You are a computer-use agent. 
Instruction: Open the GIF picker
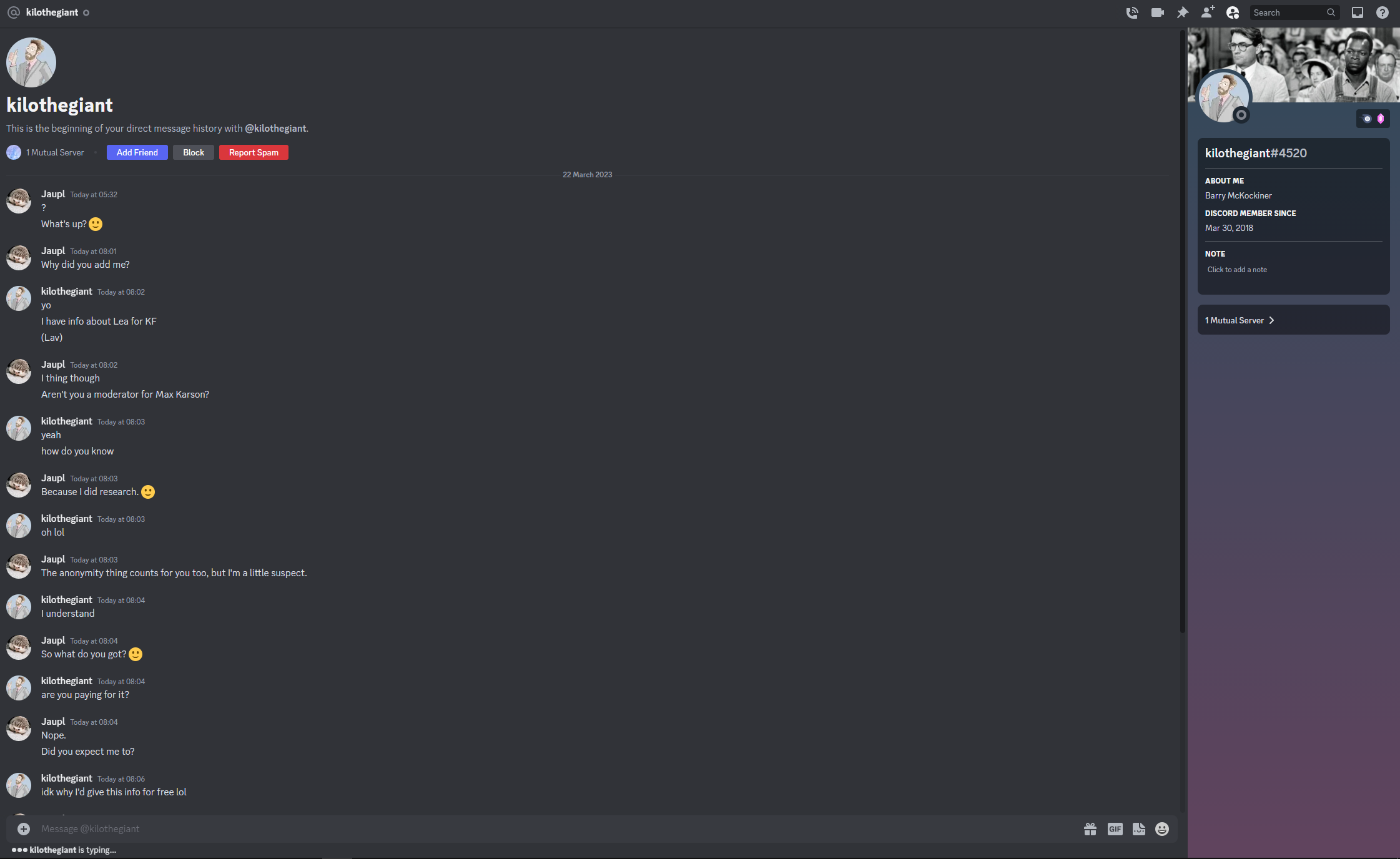[1115, 829]
